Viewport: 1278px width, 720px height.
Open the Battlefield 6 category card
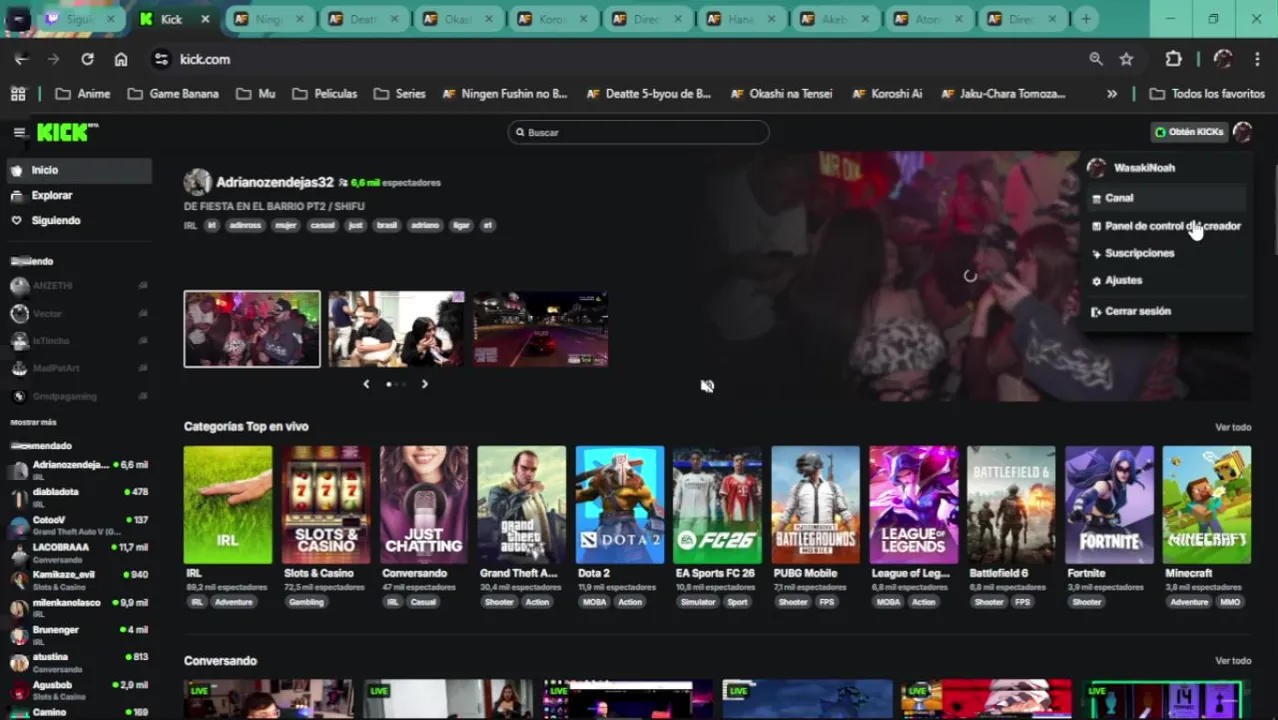1011,505
